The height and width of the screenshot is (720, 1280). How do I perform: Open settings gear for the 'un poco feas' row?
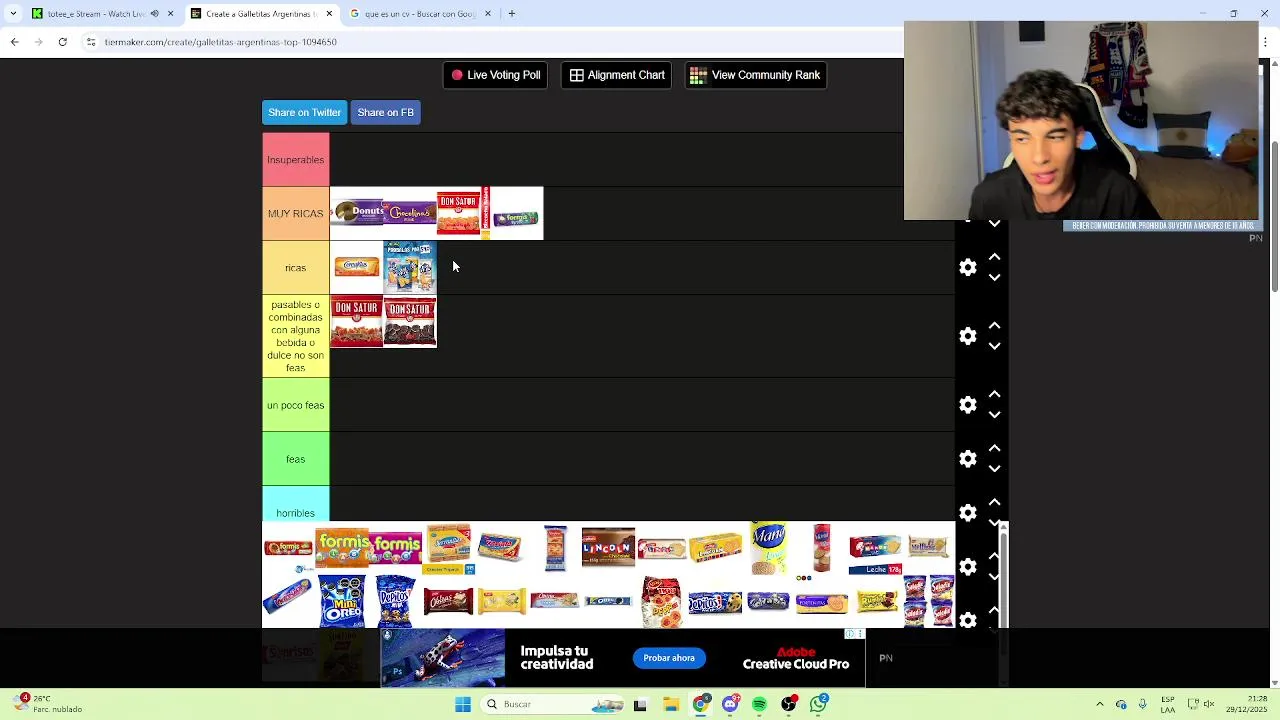coord(968,405)
